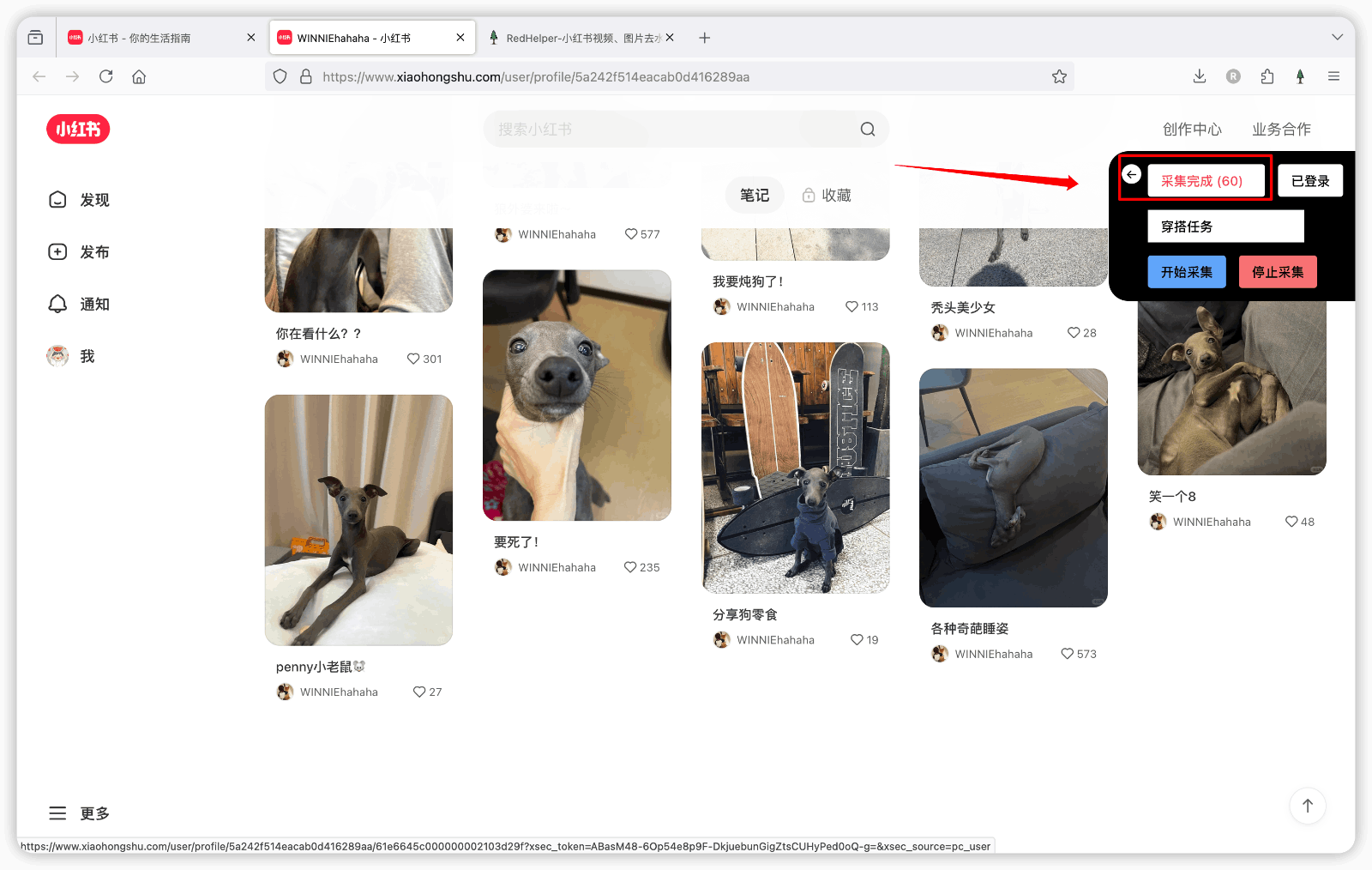Open the 秃头美少女 post title
Viewport: 1372px width, 870px height.
coord(963,307)
